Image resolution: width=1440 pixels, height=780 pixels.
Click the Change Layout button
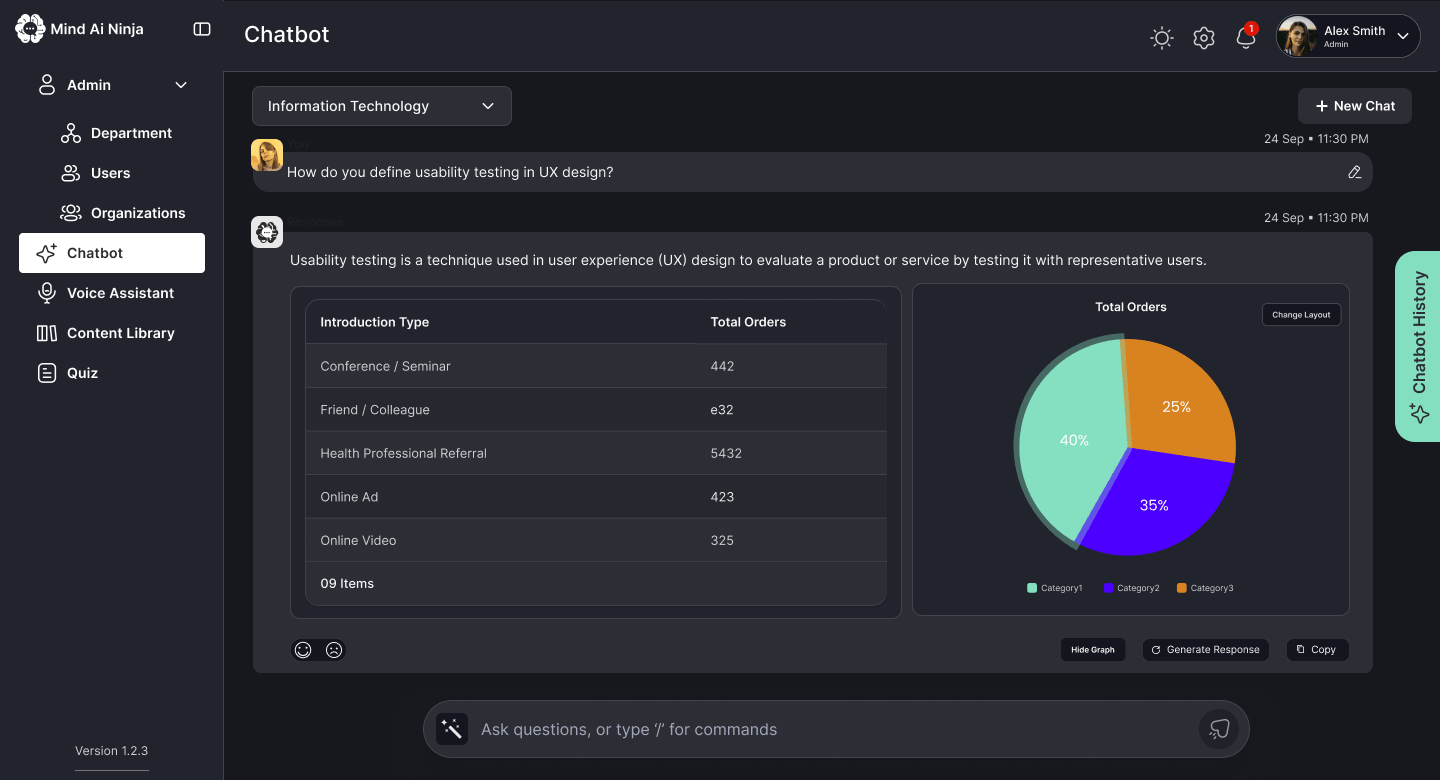coord(1301,314)
